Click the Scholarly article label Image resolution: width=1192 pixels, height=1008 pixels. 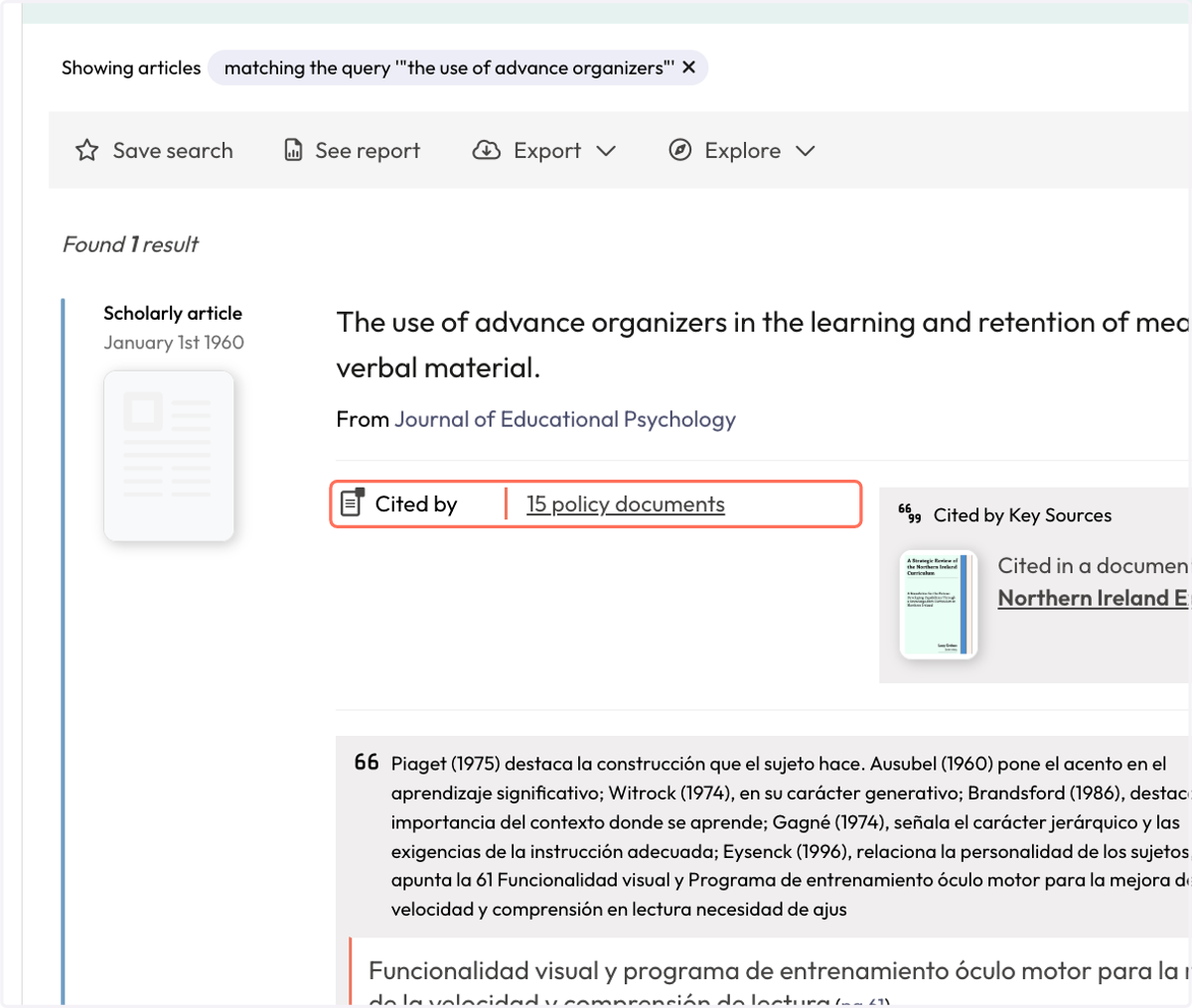click(173, 313)
